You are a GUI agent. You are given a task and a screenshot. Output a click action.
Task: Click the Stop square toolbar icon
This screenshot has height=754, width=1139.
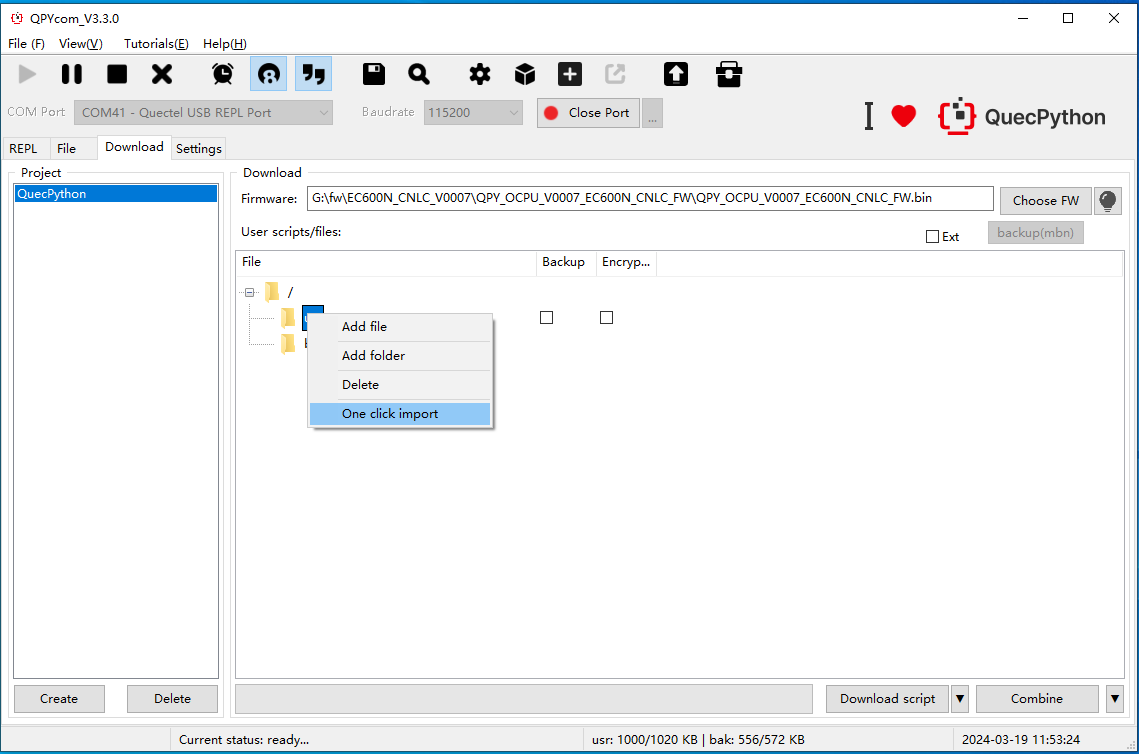(117, 74)
